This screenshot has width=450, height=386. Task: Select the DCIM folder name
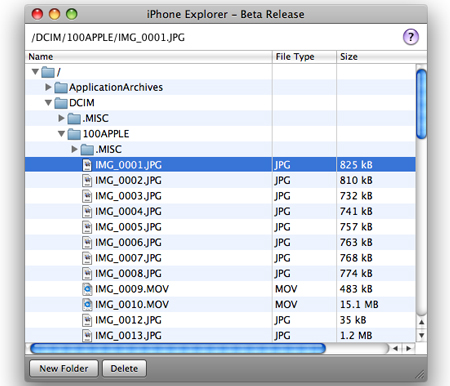(82, 103)
